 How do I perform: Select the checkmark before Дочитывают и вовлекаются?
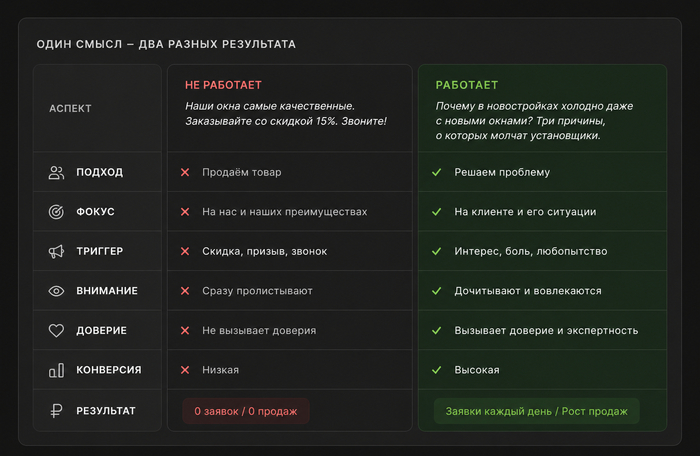437,291
